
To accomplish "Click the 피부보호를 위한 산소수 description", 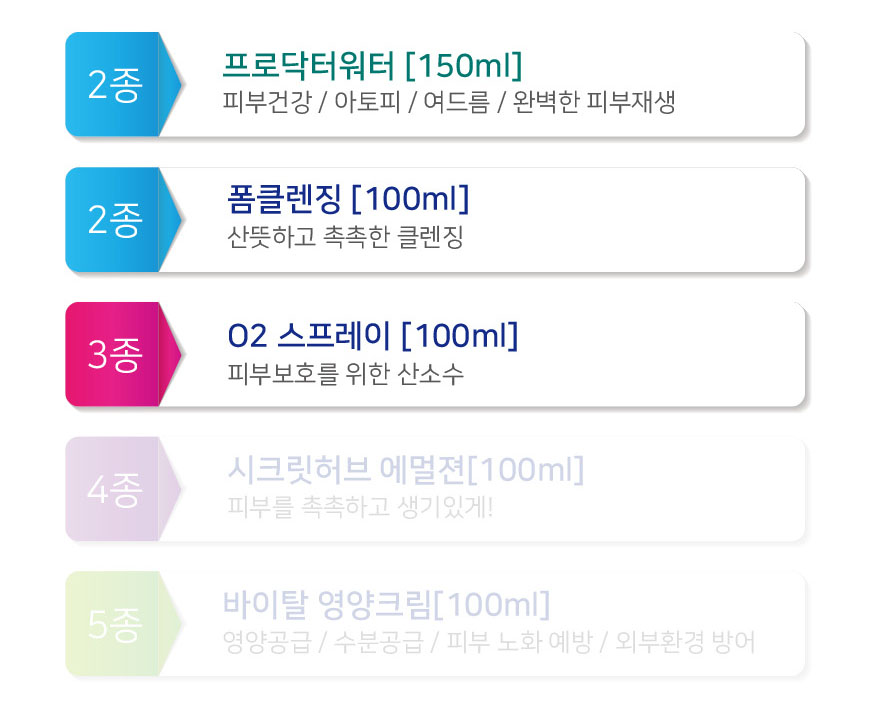I will [345, 373].
